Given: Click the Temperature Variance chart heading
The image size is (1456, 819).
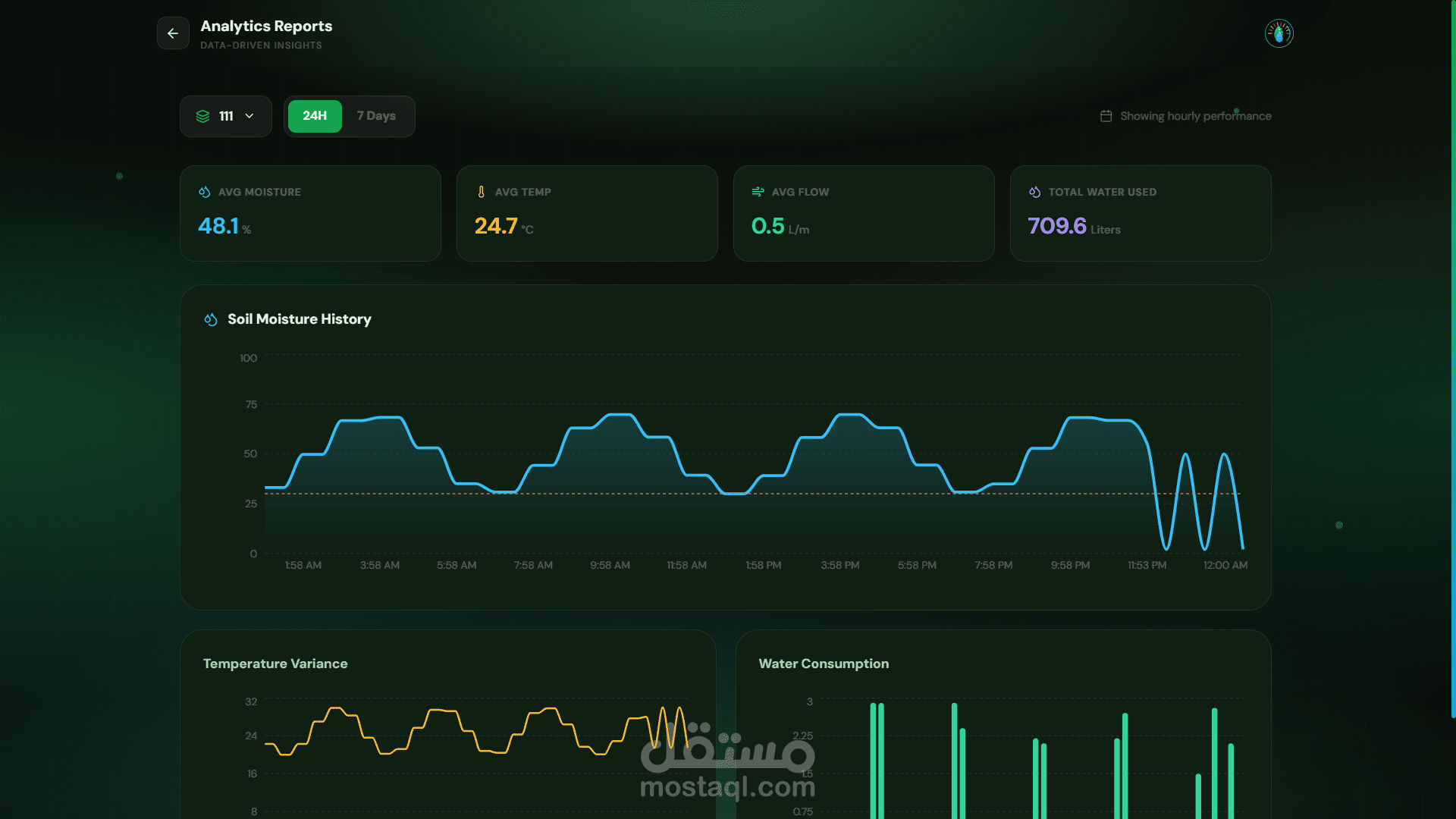Looking at the screenshot, I should (275, 664).
